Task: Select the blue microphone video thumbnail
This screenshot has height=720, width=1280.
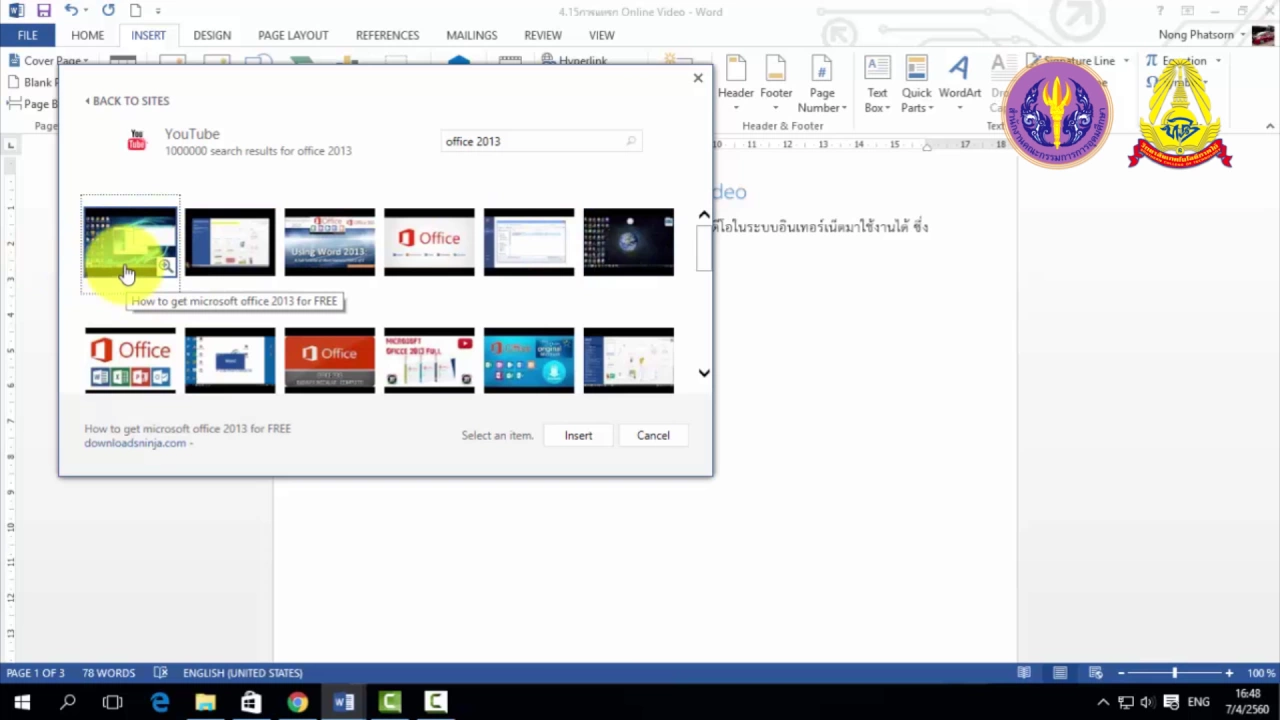Action: (529, 360)
